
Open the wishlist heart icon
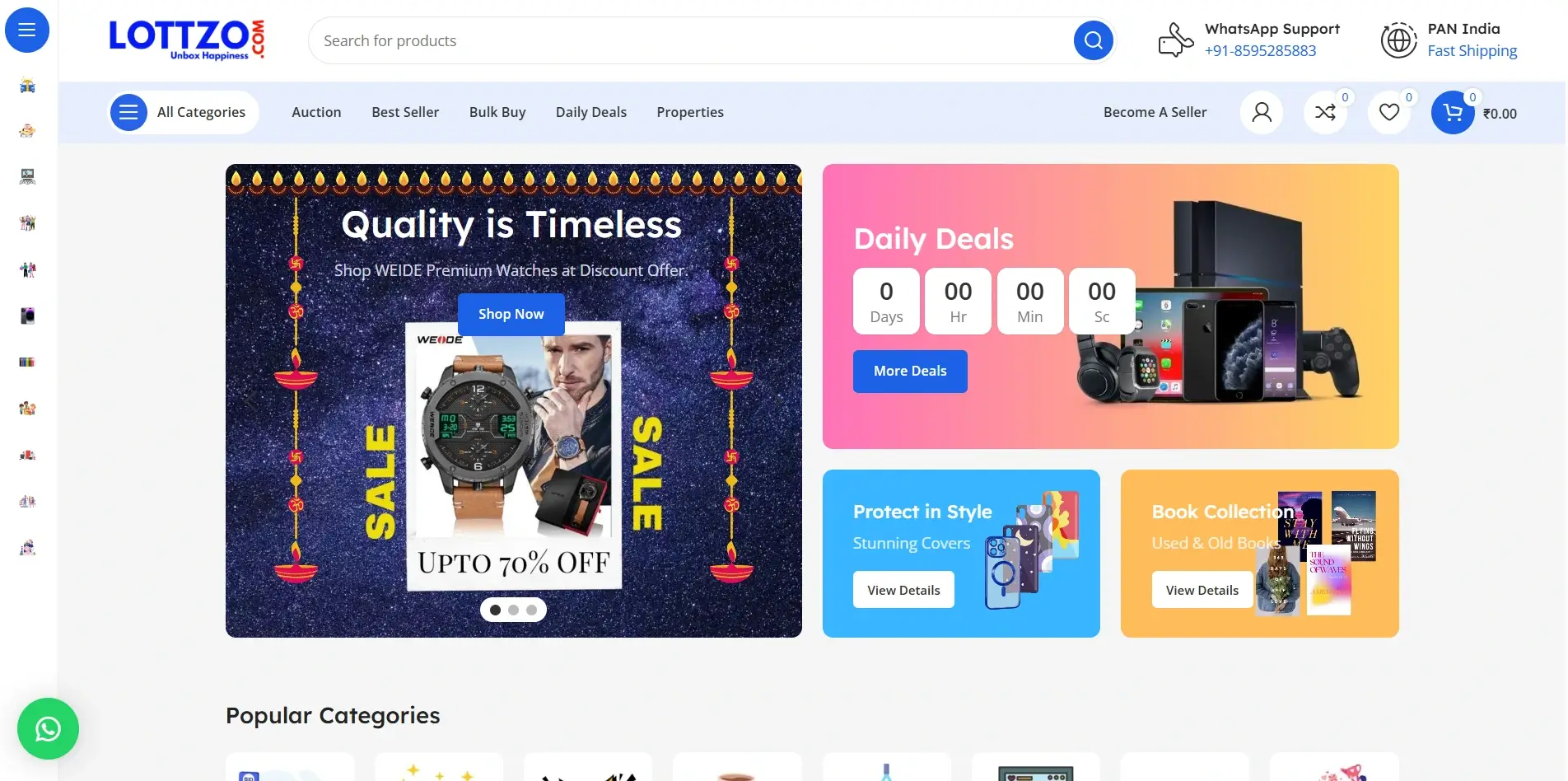click(x=1389, y=112)
